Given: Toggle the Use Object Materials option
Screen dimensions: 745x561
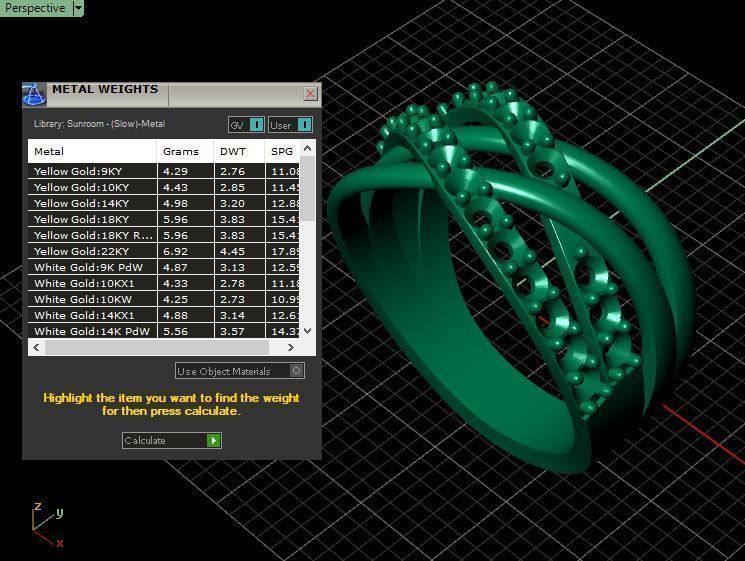Looking at the screenshot, I should 240,371.
